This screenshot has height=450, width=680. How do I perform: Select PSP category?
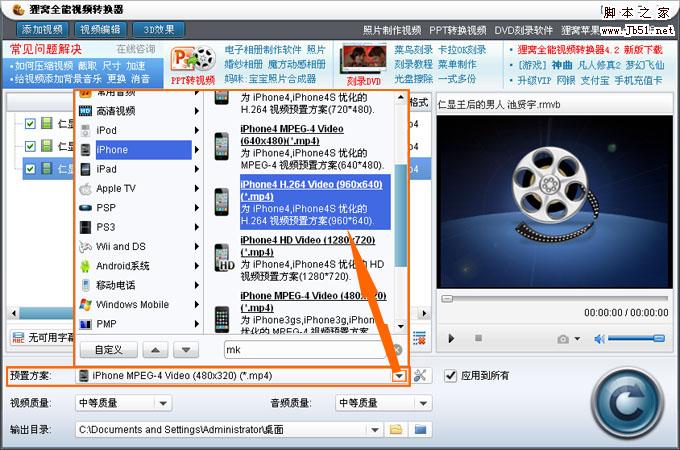coord(139,208)
